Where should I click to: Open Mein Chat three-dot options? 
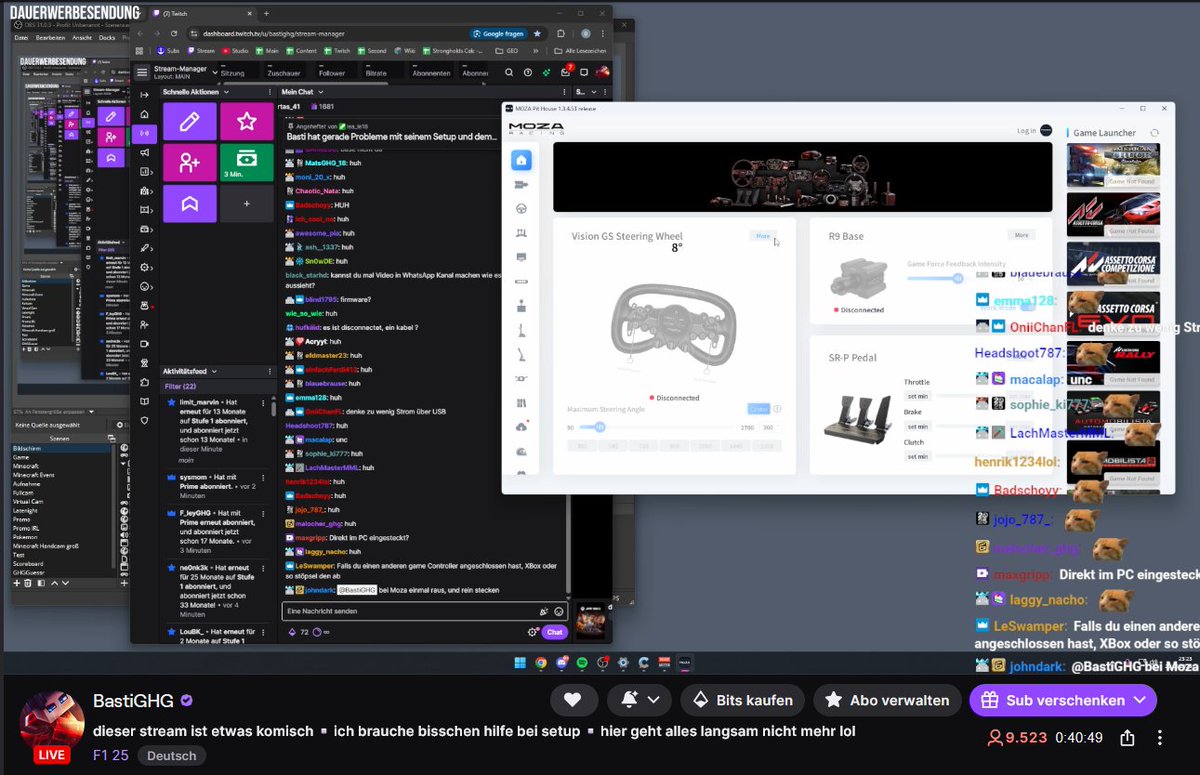[x=565, y=92]
